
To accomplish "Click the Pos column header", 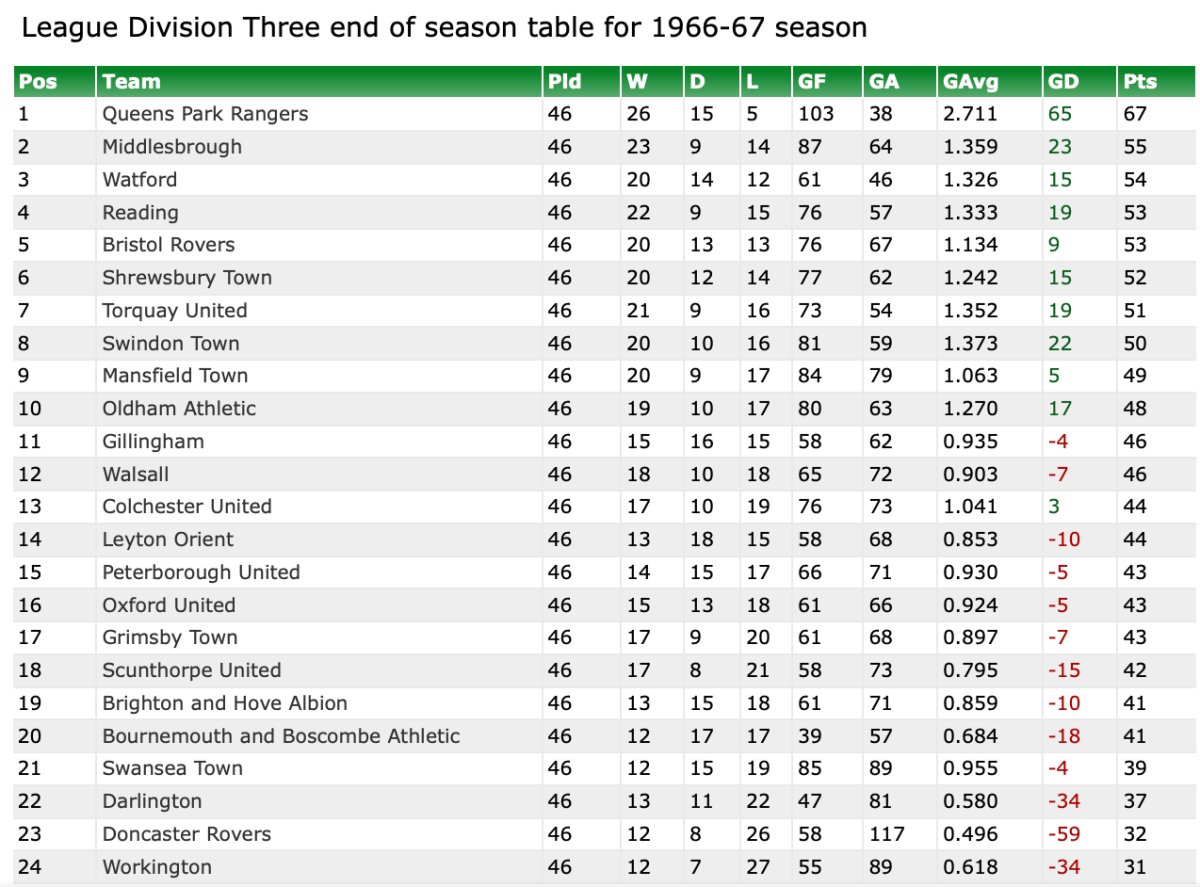I will (x=38, y=82).
